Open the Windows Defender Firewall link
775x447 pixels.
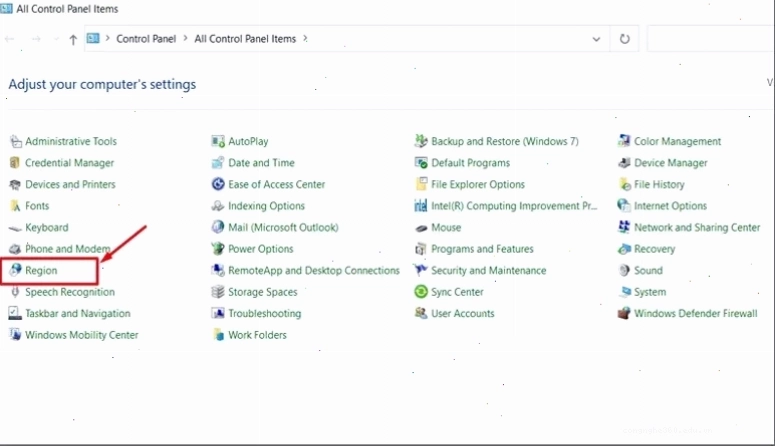(695, 313)
